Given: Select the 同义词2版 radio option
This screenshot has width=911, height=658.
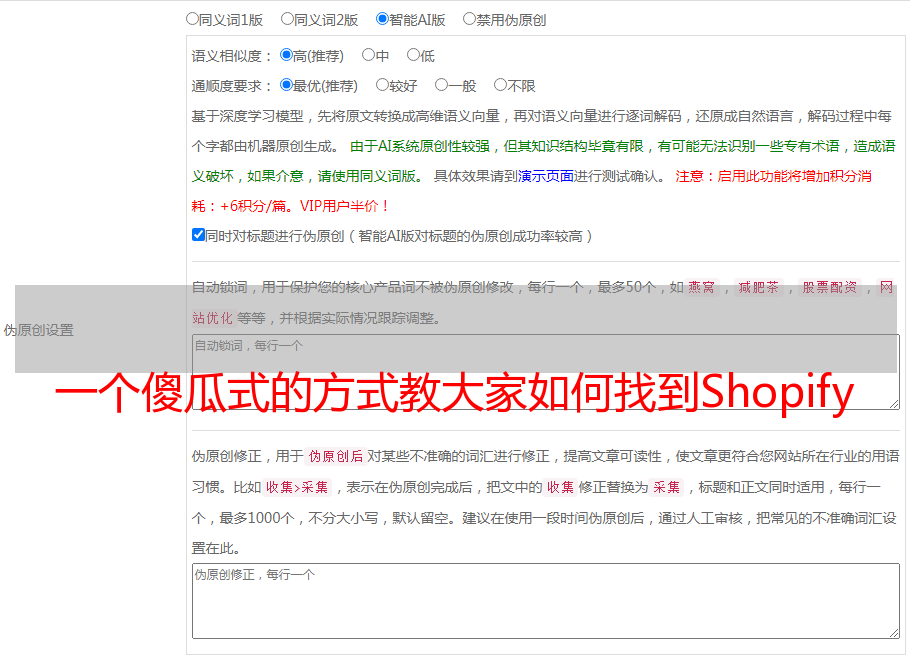Looking at the screenshot, I should [287, 19].
